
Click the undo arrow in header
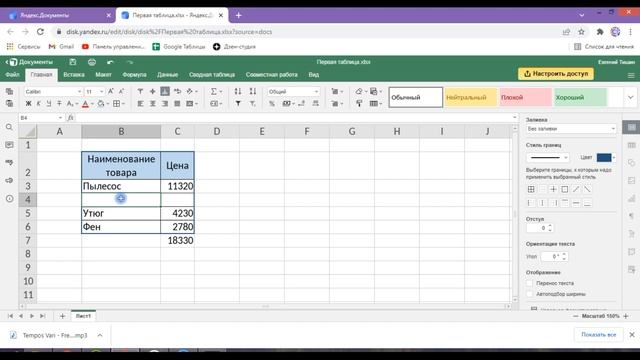click(110, 62)
